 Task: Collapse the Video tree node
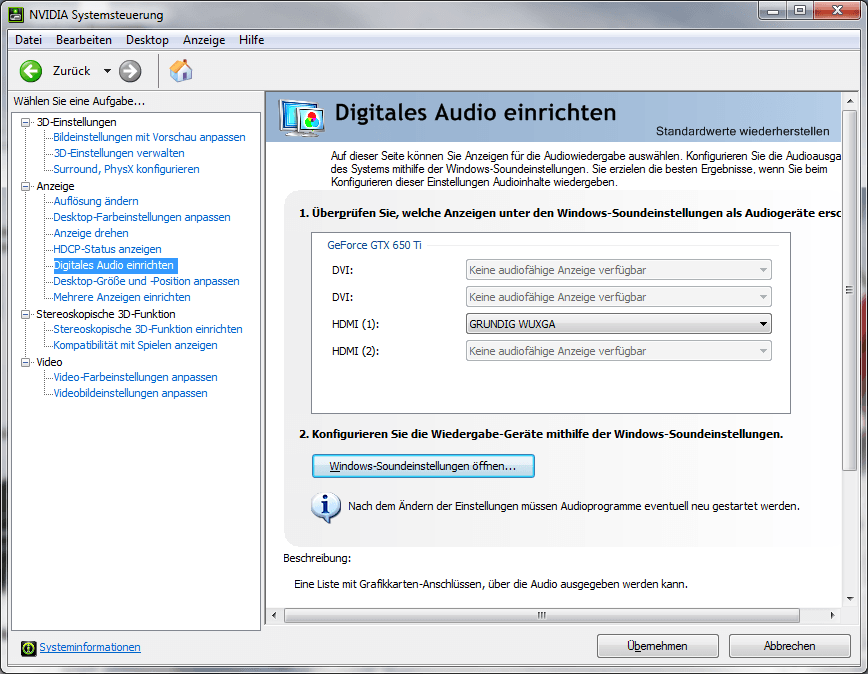[25, 362]
